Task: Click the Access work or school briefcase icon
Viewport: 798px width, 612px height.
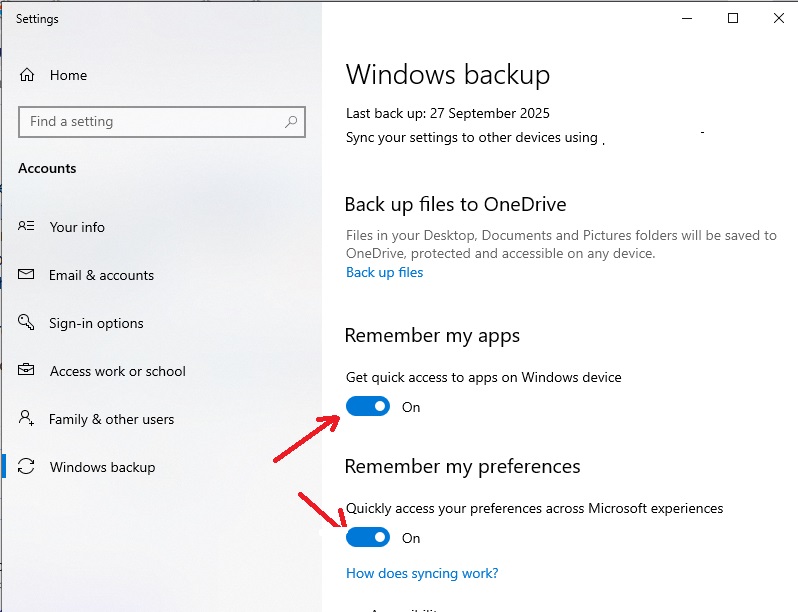Action: click(28, 371)
